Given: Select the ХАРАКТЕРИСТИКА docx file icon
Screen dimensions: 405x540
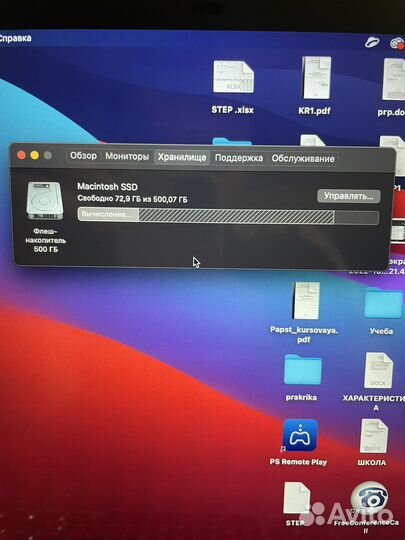Looking at the screenshot, I should pos(378,370).
